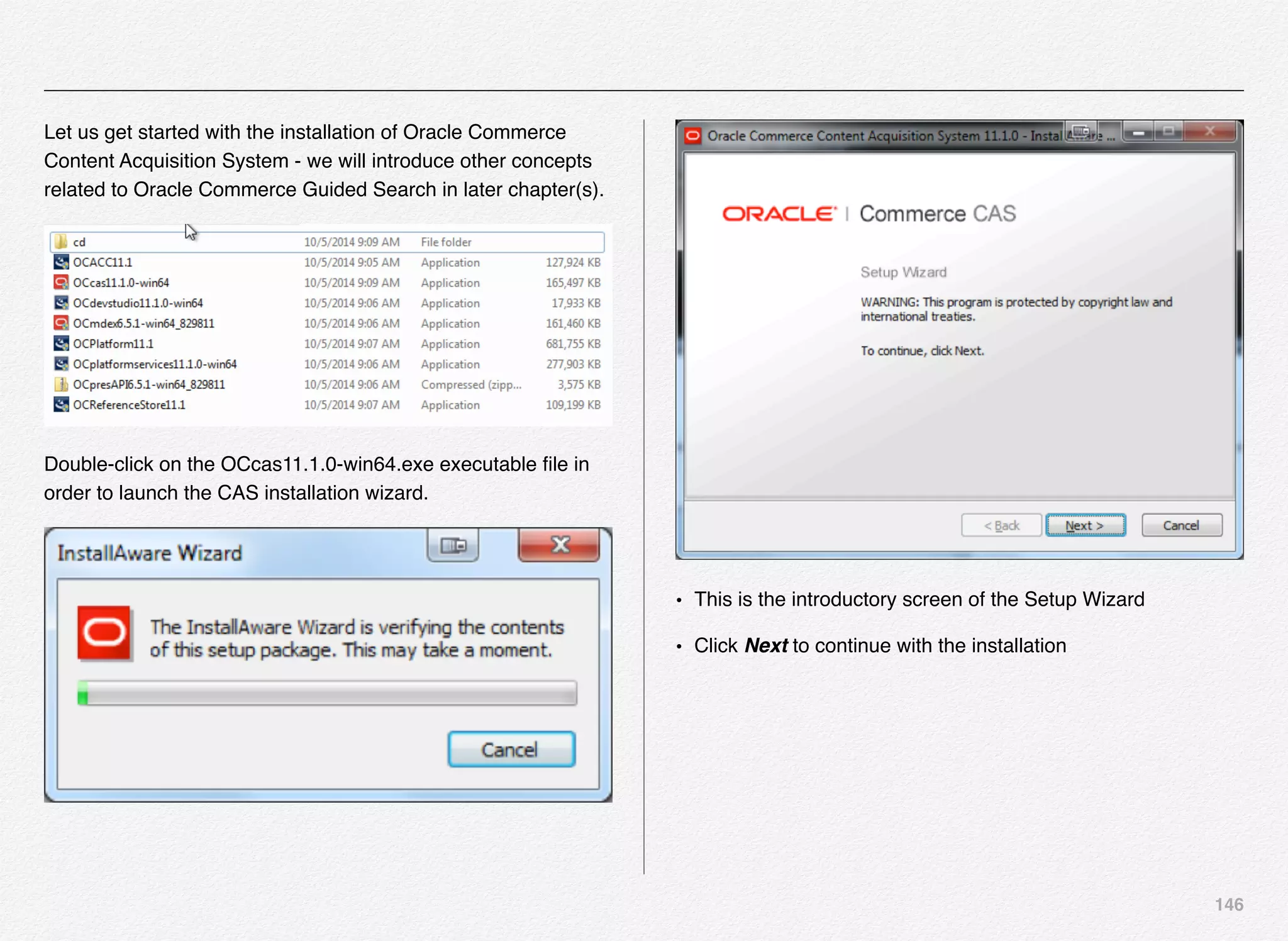Close the InstallAware Wizard dialog

tap(559, 544)
